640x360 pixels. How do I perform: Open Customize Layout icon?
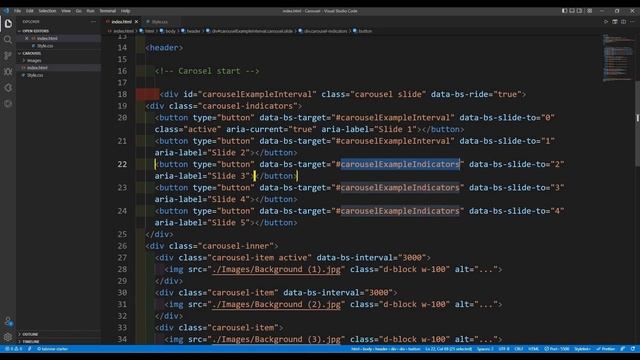tap(589, 11)
